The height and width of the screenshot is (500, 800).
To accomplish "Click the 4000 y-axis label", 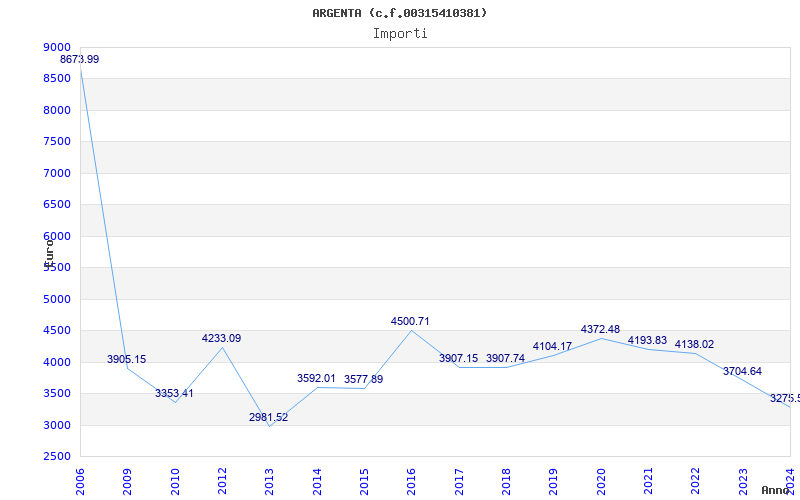I will [57, 362].
